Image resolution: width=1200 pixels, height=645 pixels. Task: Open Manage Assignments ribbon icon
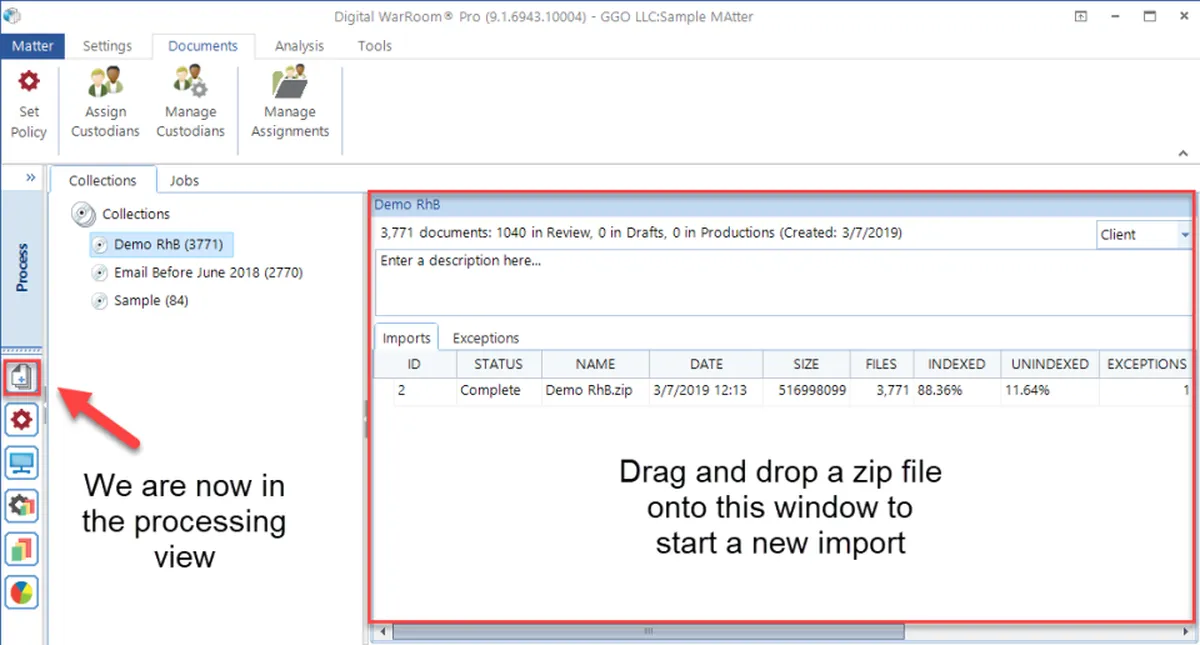pyautogui.click(x=290, y=82)
